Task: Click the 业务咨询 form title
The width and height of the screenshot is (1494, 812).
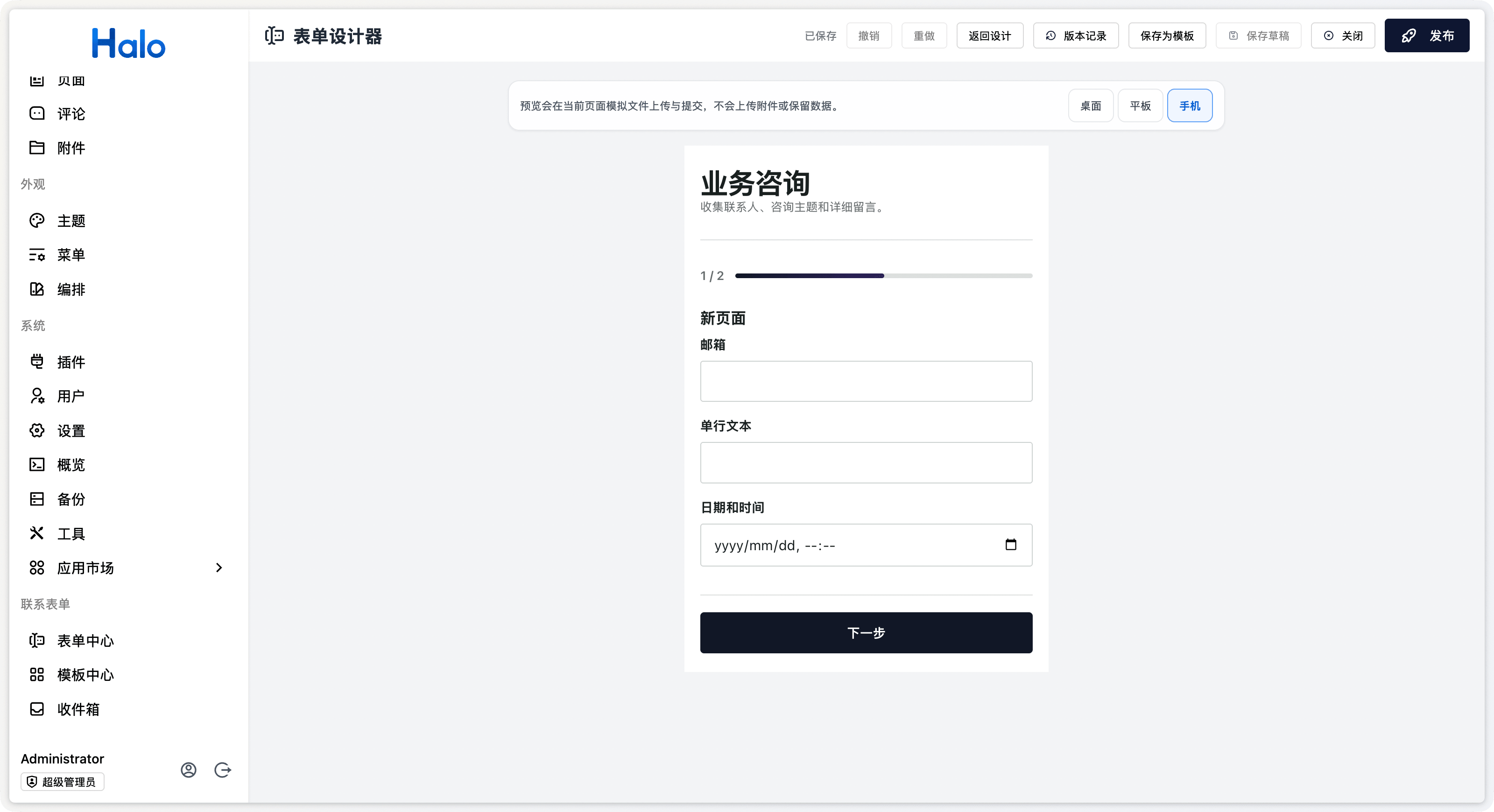Action: pyautogui.click(x=755, y=183)
